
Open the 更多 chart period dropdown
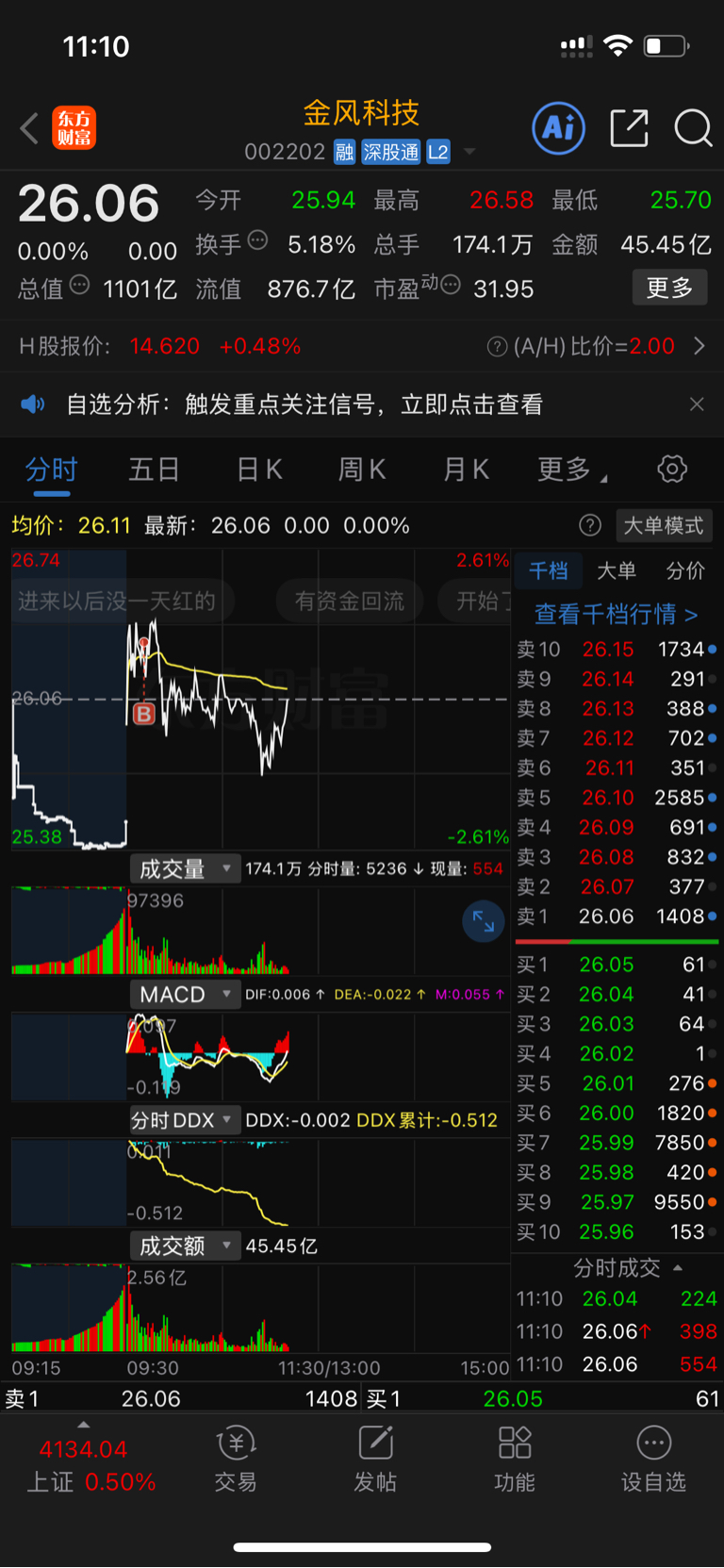(572, 470)
